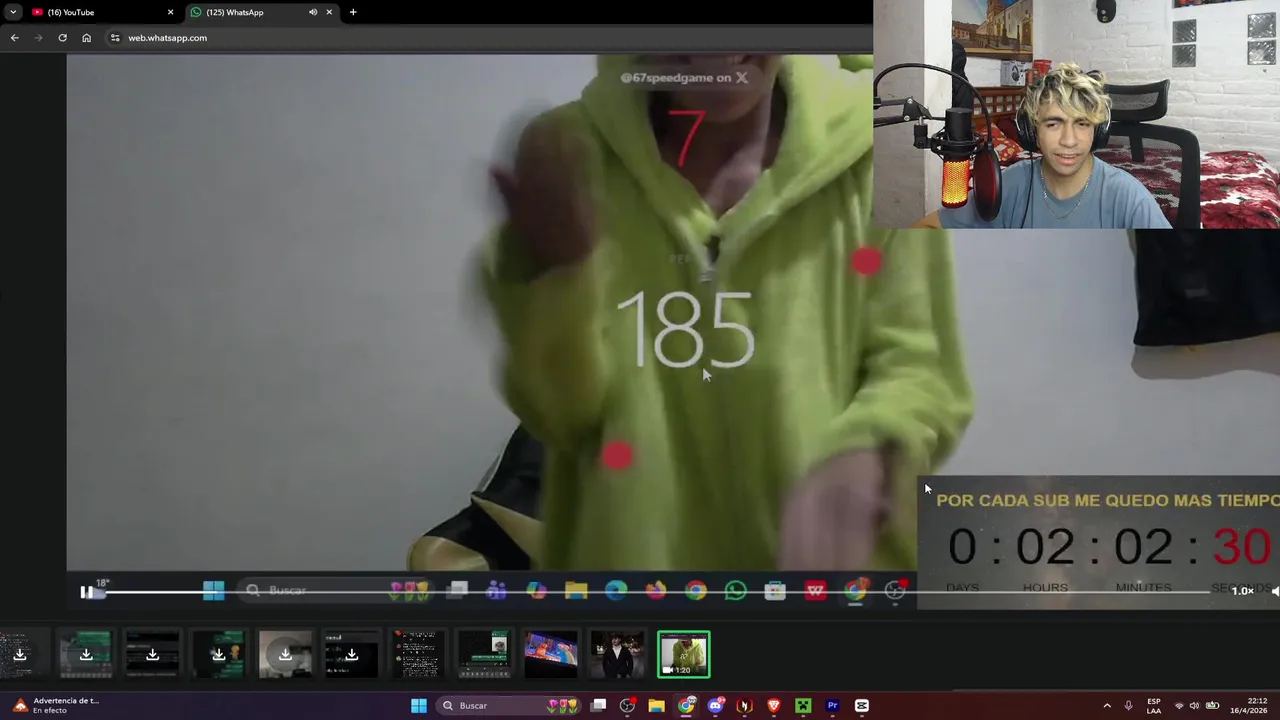Viewport: 1280px width, 720px height.
Task: Go forward in the browser
Action: [x=38, y=38]
